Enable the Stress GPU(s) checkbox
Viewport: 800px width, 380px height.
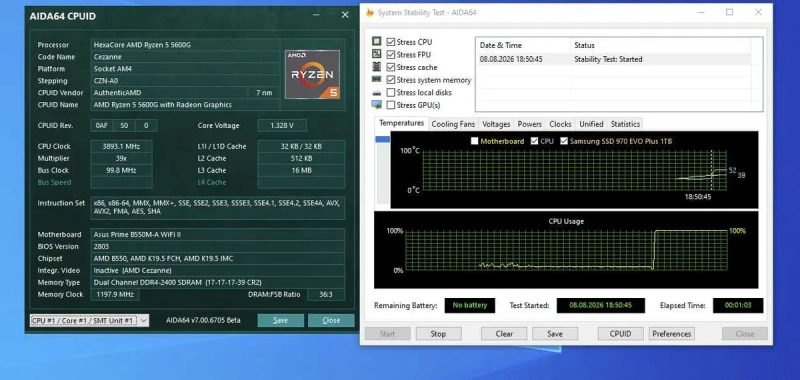coord(391,105)
